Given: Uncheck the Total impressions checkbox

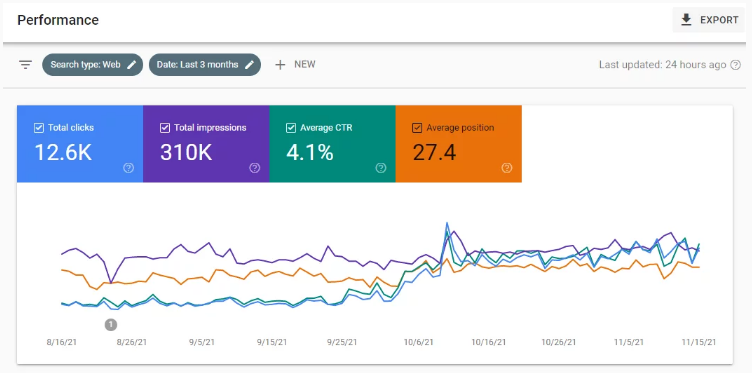Looking at the screenshot, I should tap(165, 128).
